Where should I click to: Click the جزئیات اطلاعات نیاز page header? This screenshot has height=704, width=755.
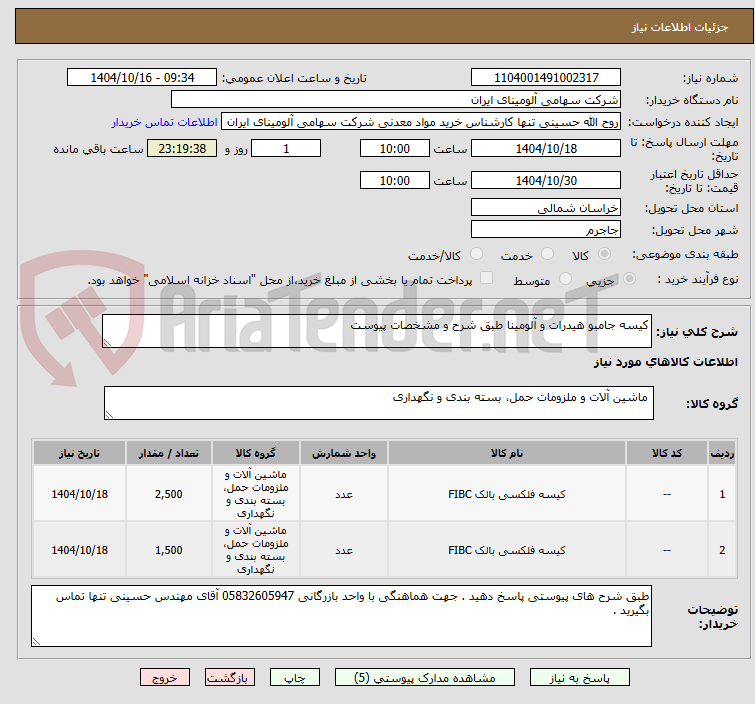tap(384, 26)
